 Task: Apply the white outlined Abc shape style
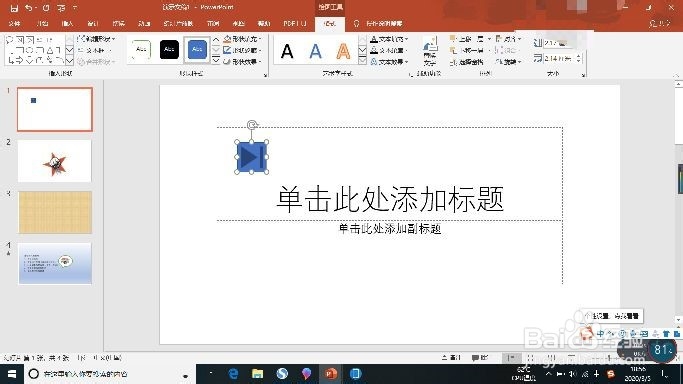coord(141,50)
